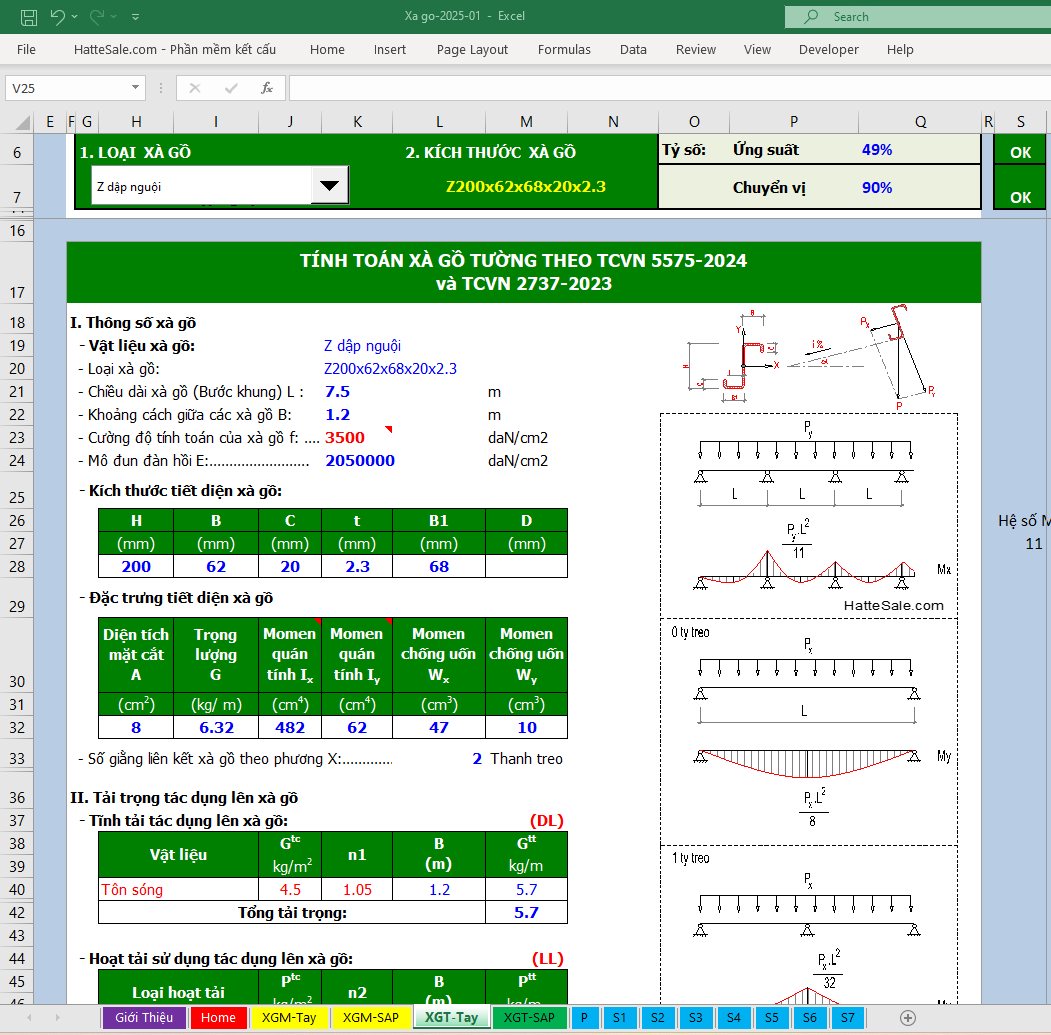Select the H dimension cell 200
The height and width of the screenshot is (1035, 1051).
(x=136, y=567)
